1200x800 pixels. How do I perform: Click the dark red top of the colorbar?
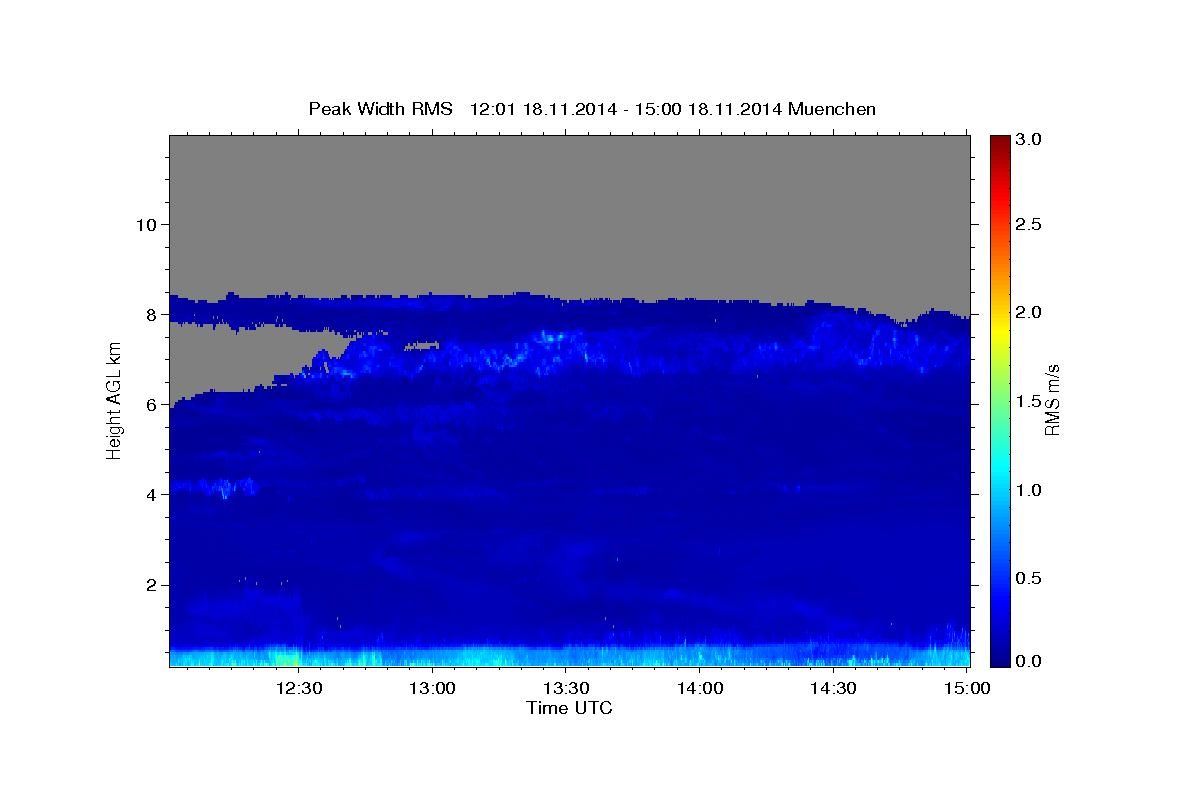pos(1001,142)
